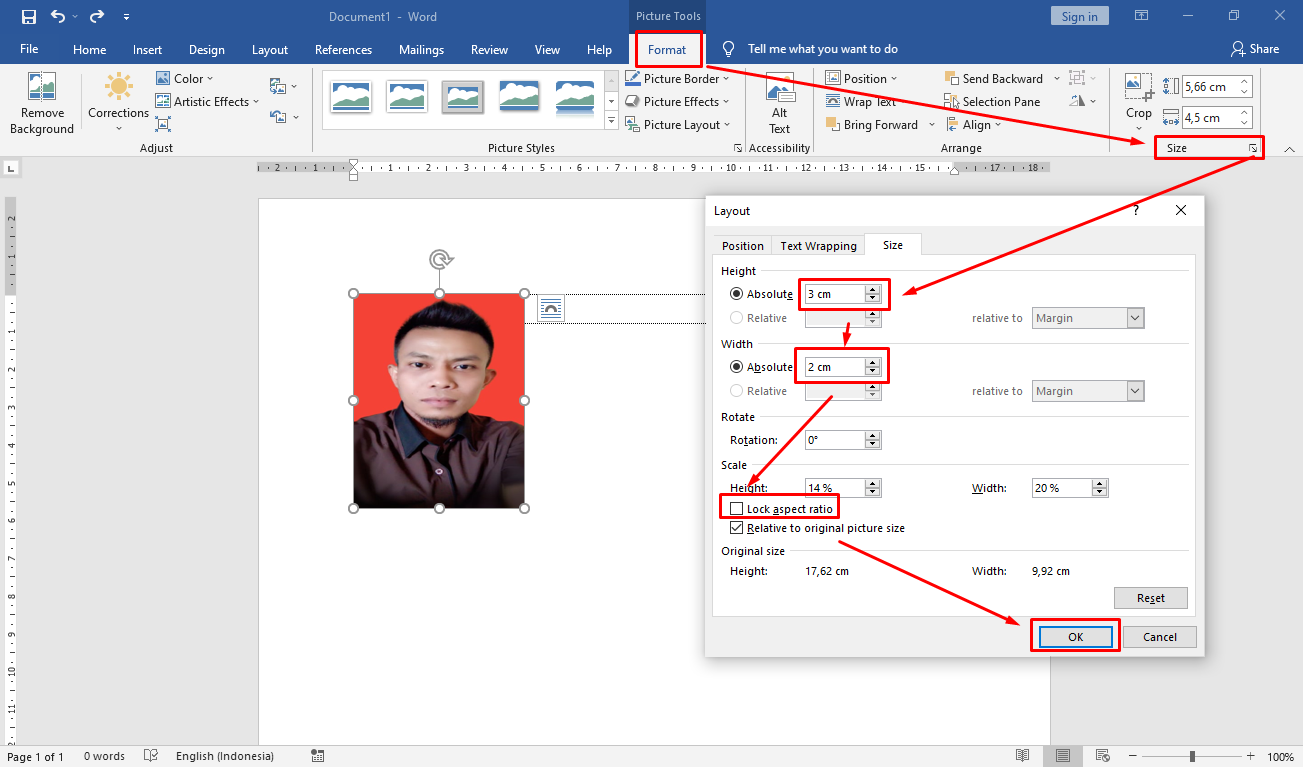
Task: Switch to the References tab
Action: [x=343, y=49]
